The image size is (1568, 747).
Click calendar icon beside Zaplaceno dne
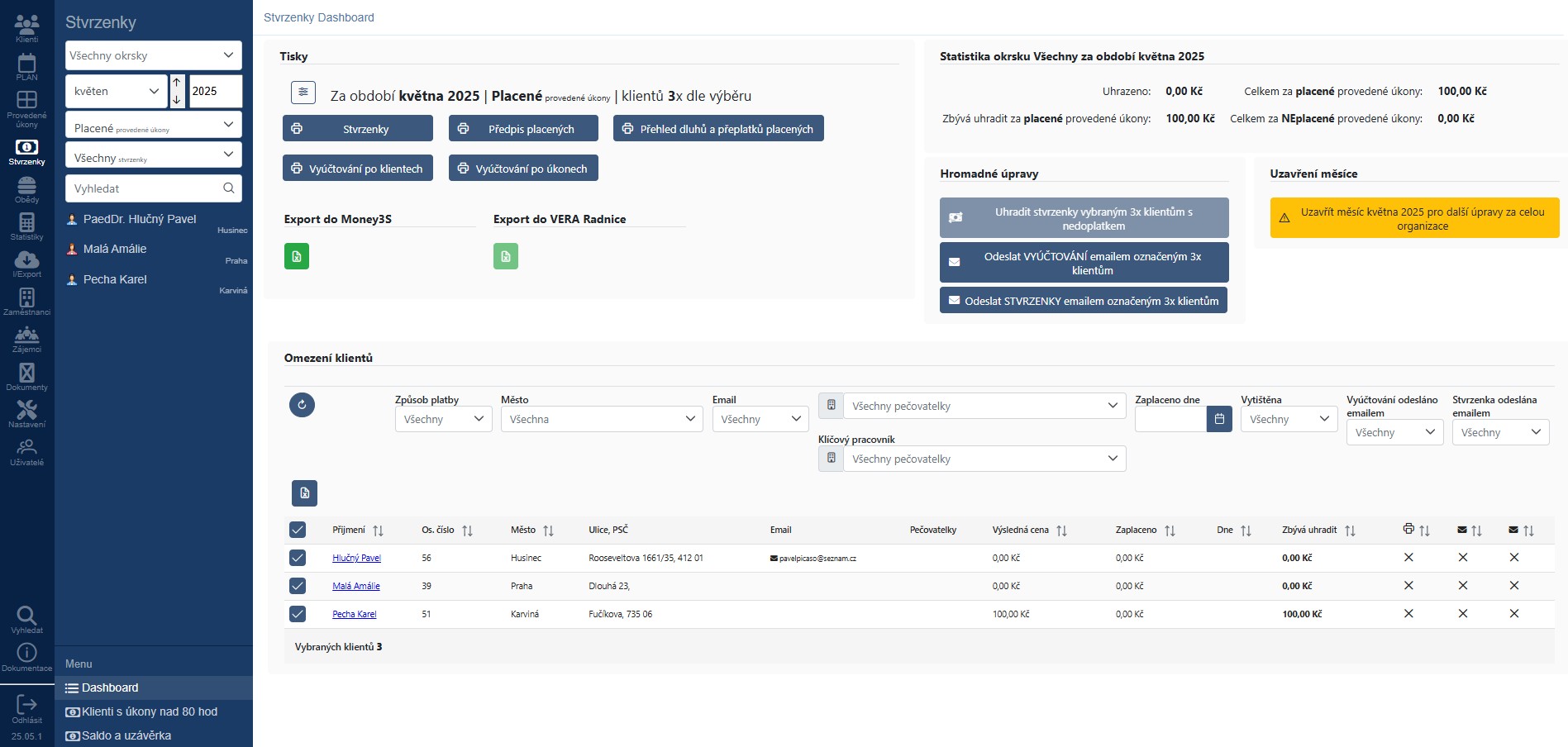point(1219,419)
